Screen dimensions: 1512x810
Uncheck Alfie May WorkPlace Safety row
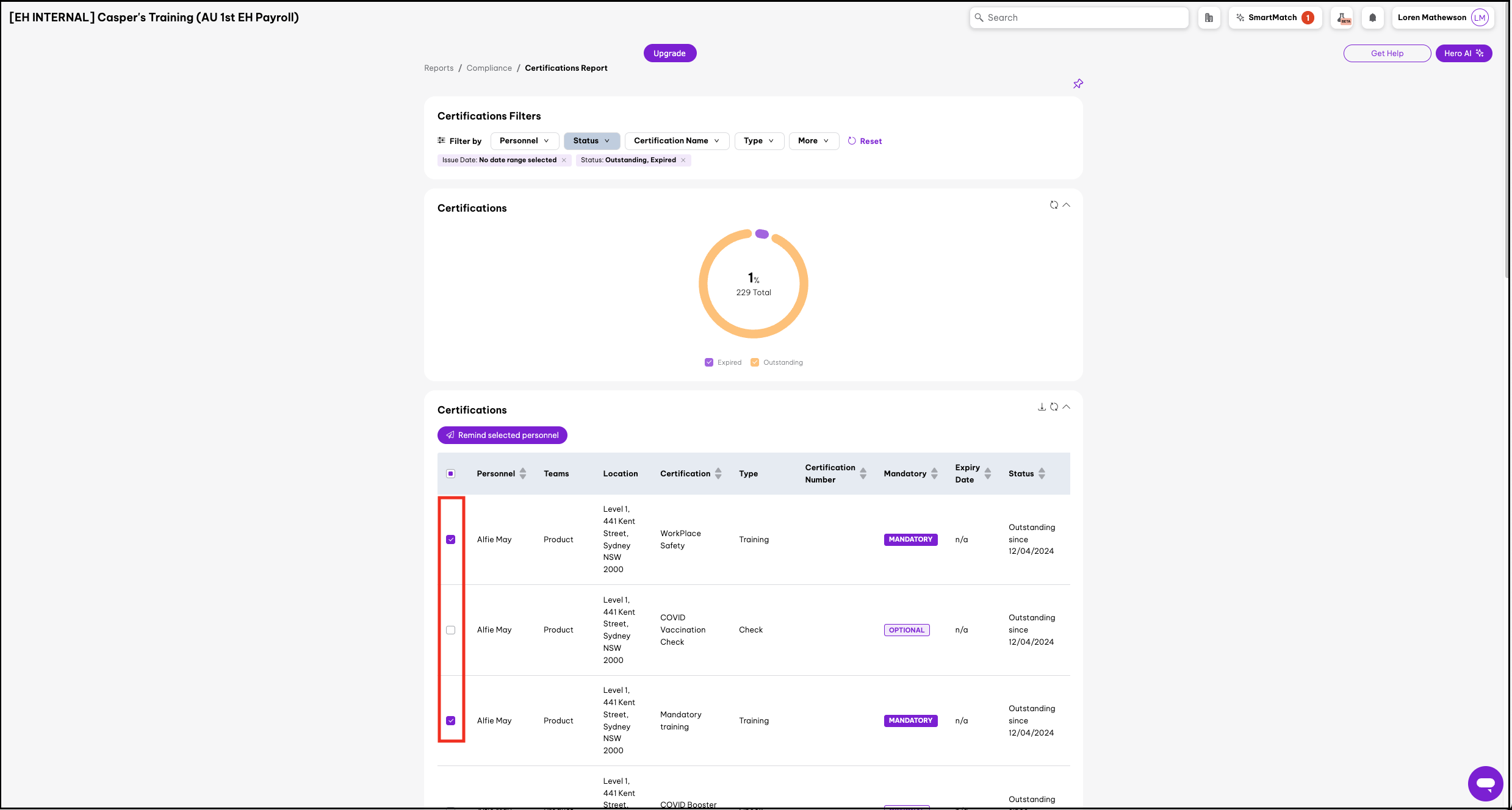click(451, 540)
